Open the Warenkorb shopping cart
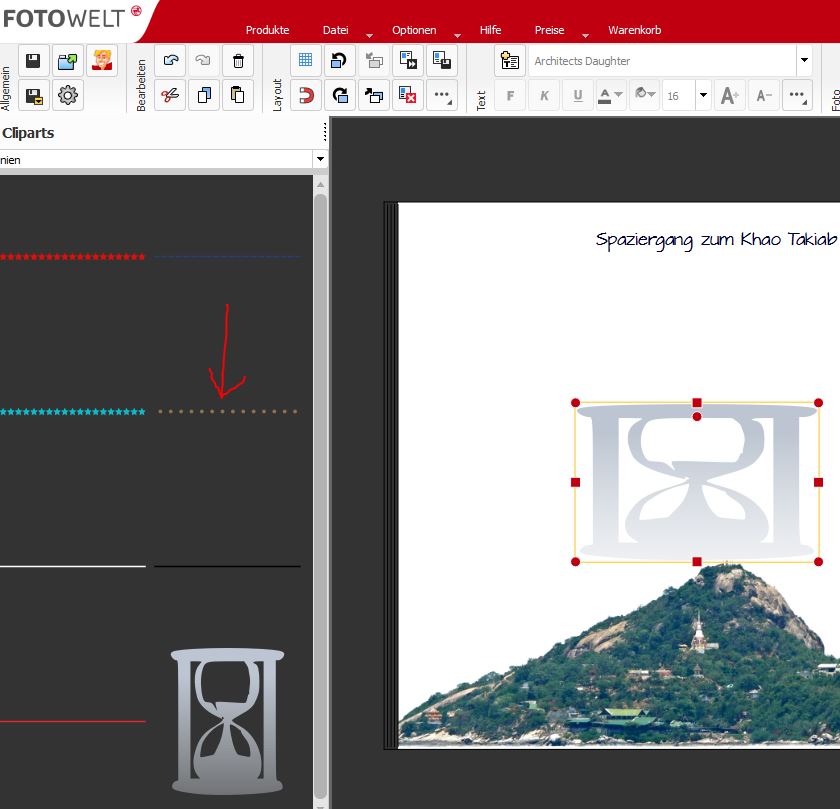 click(634, 30)
